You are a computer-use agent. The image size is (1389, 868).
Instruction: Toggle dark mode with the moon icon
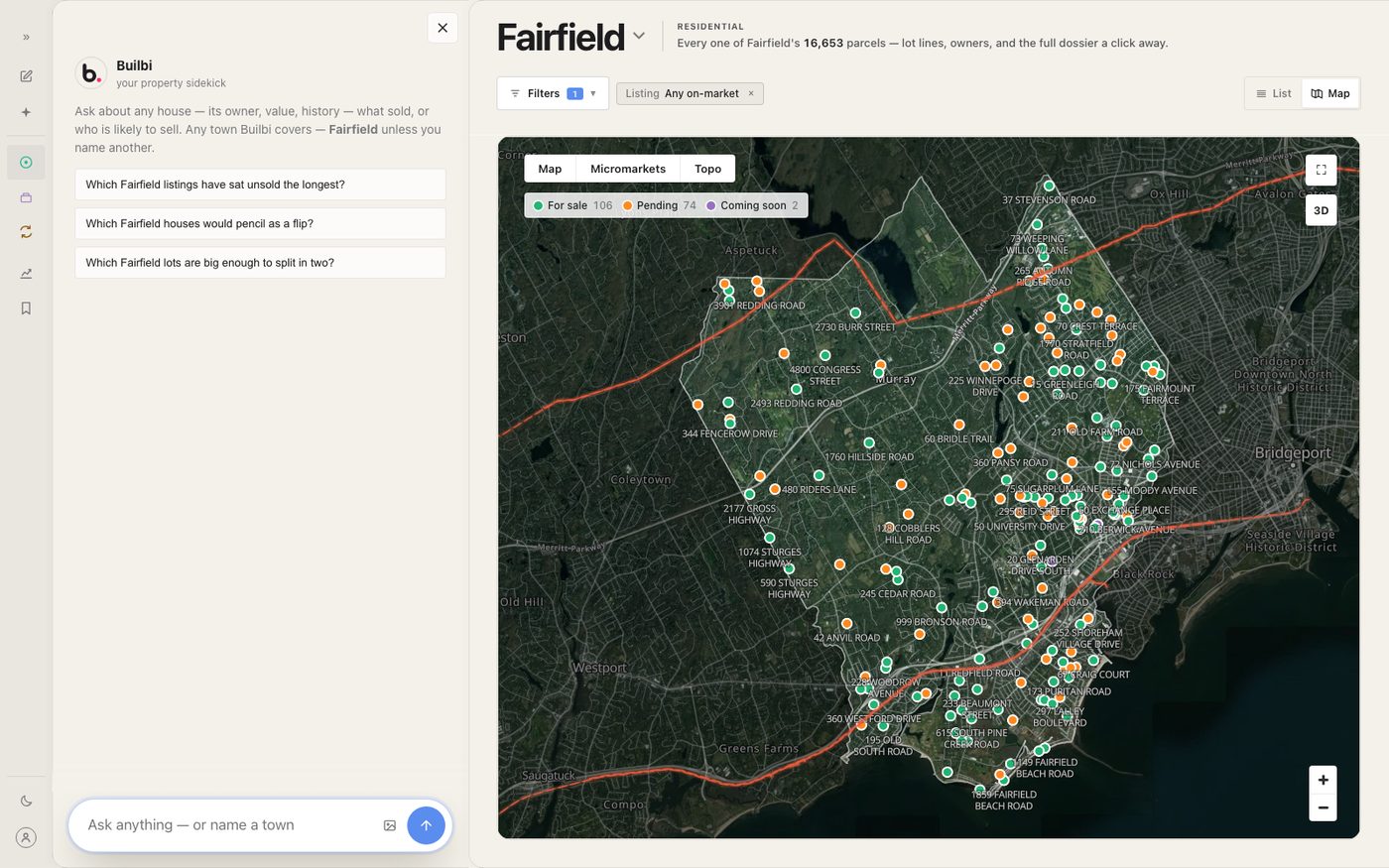tap(26, 801)
